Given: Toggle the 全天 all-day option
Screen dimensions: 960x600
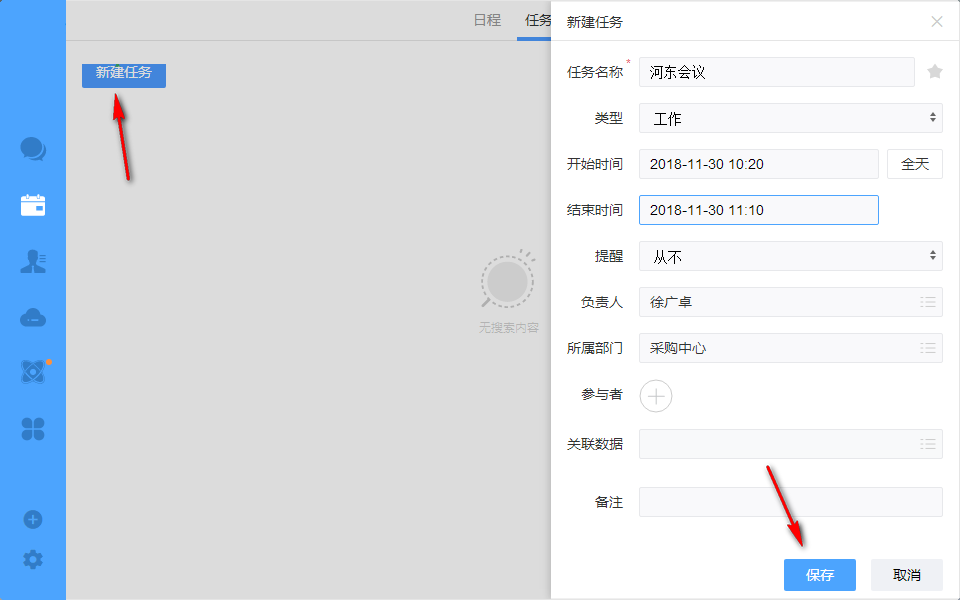Looking at the screenshot, I should pos(914,164).
